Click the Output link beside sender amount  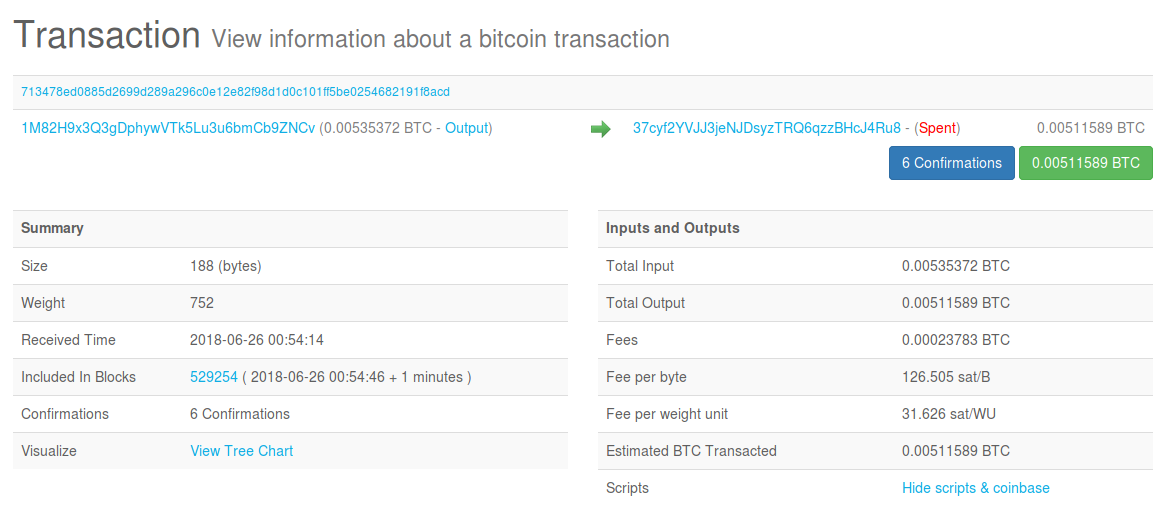point(466,128)
